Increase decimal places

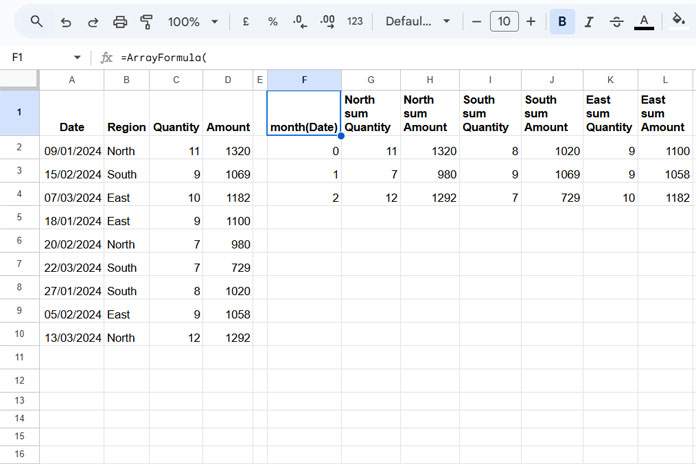[x=328, y=21]
